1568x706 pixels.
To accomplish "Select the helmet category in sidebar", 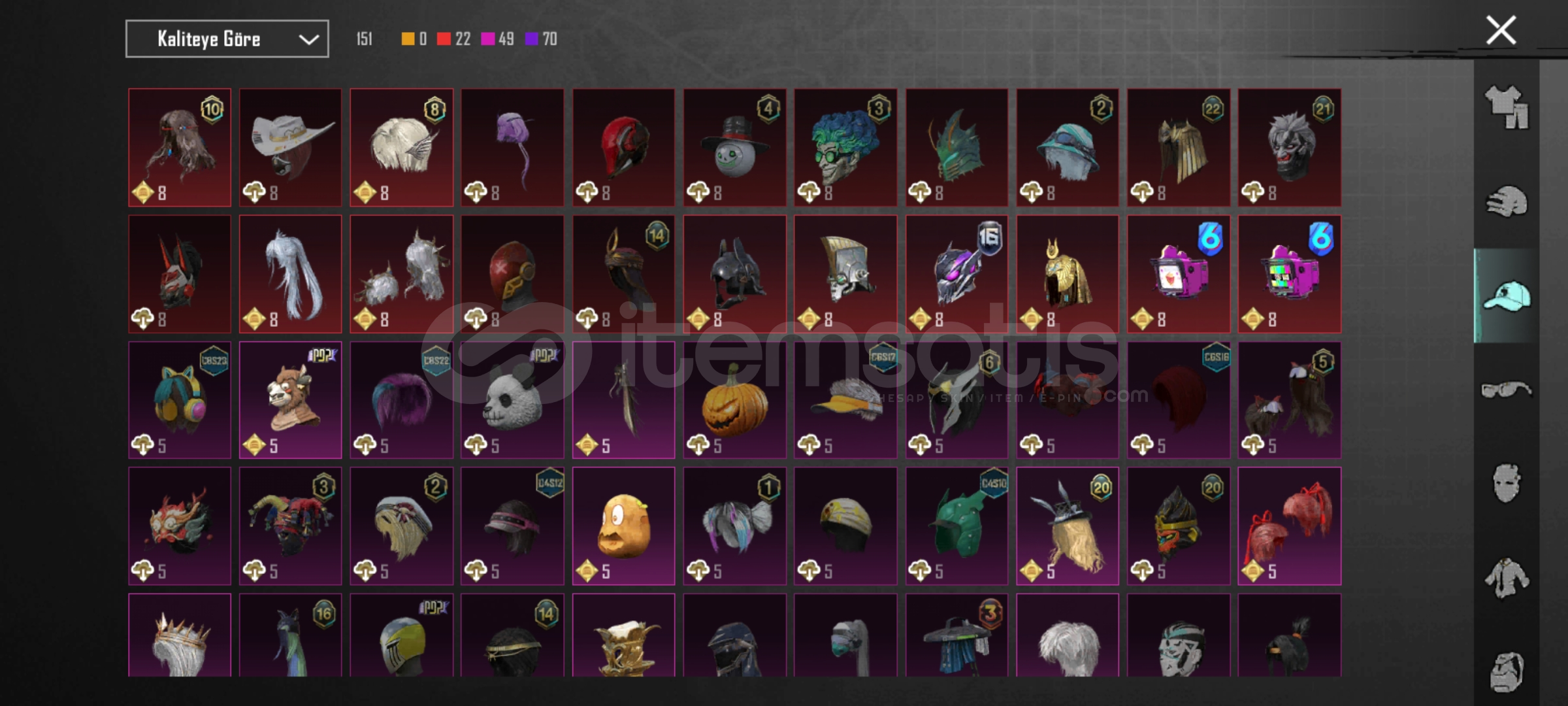I will coord(1506,201).
